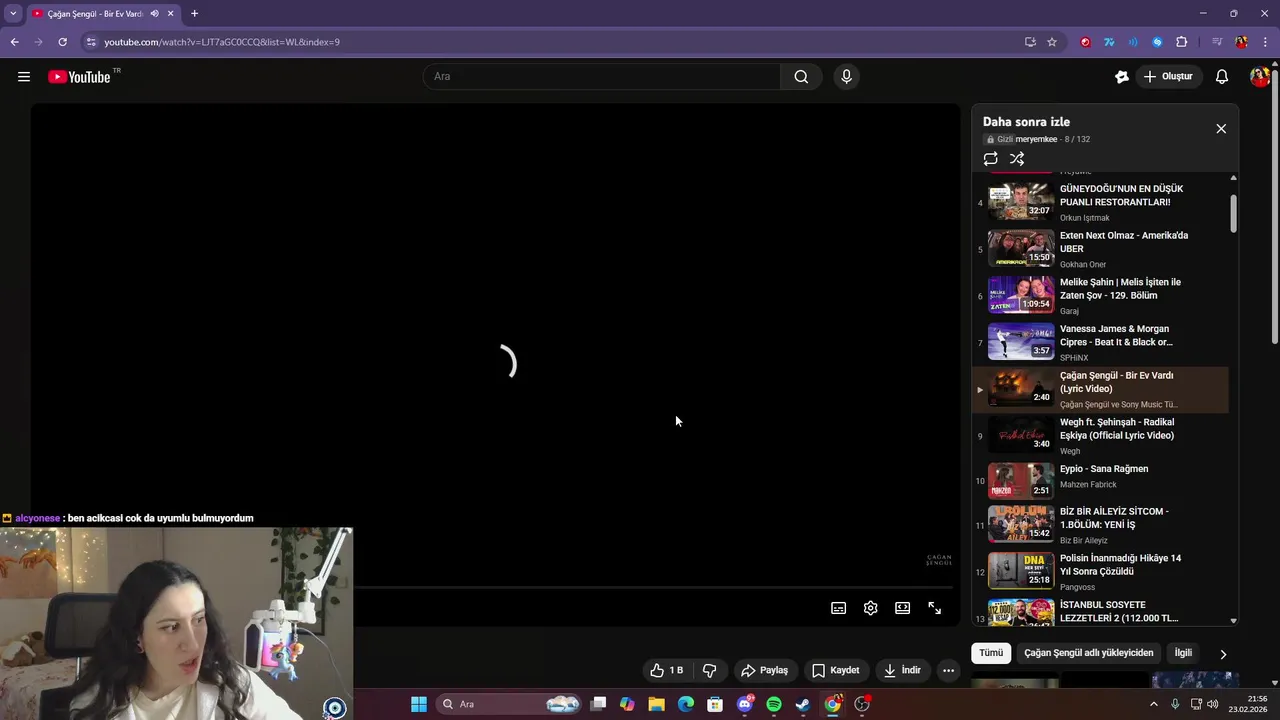Bookmark this page with star
The image size is (1280, 720).
[x=1052, y=42]
